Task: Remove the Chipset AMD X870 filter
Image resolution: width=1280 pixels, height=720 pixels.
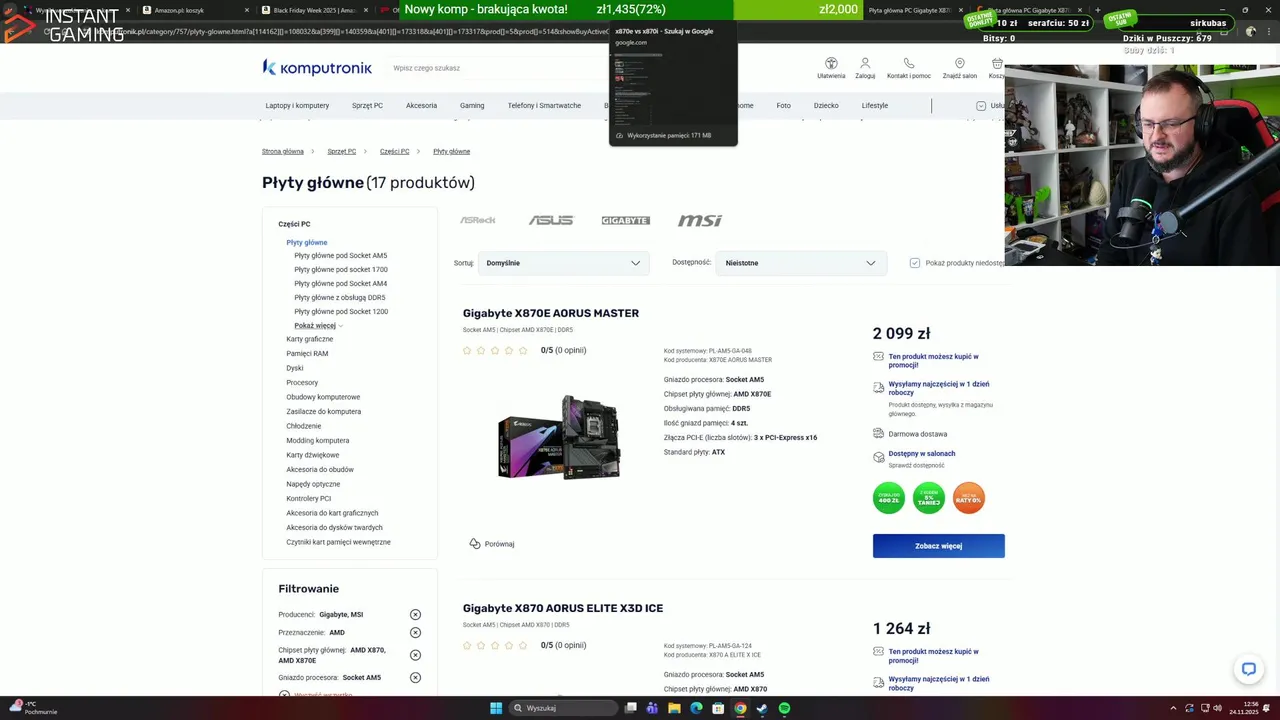Action: point(415,655)
